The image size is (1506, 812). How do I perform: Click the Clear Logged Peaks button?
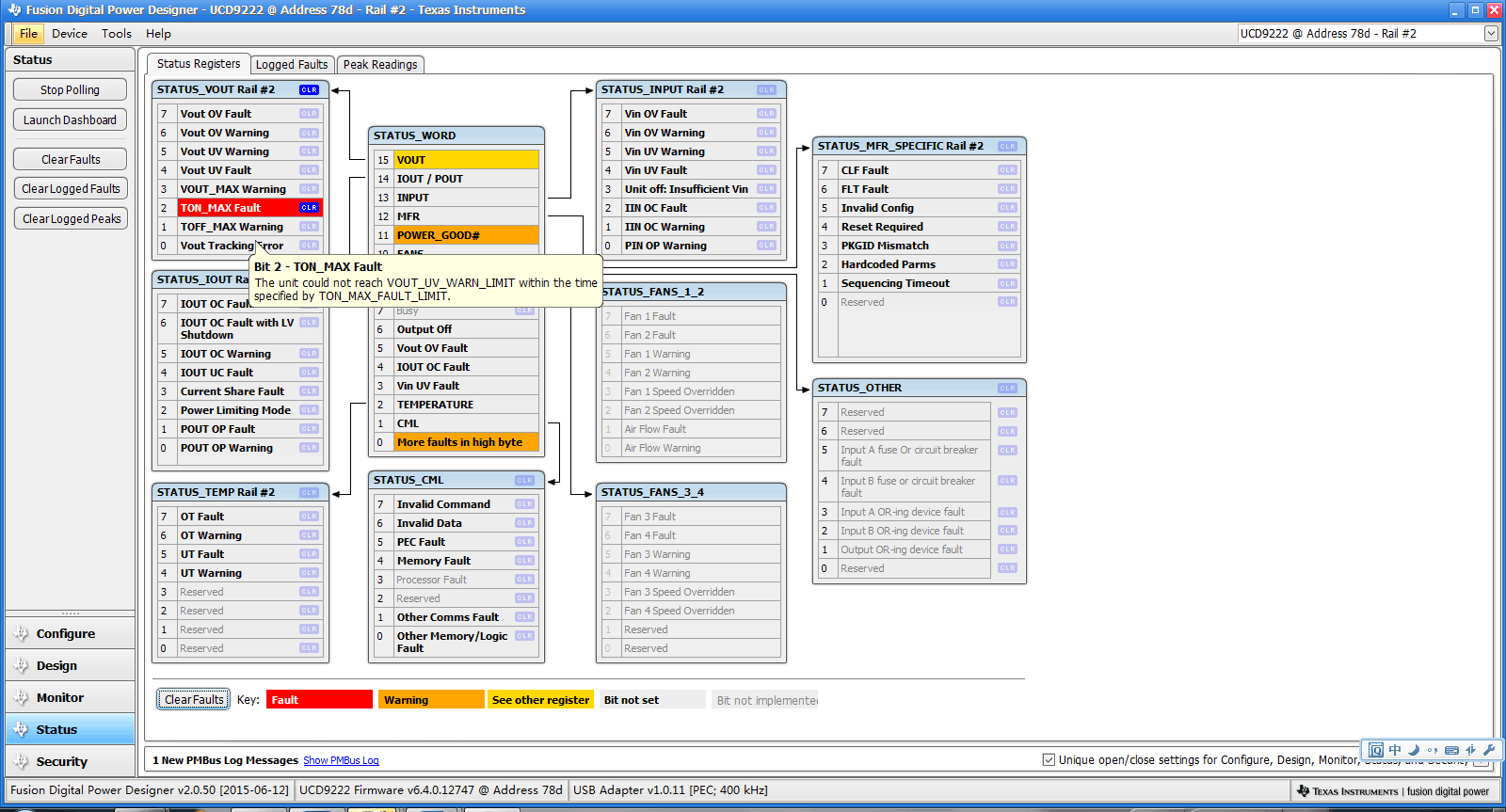[71, 219]
